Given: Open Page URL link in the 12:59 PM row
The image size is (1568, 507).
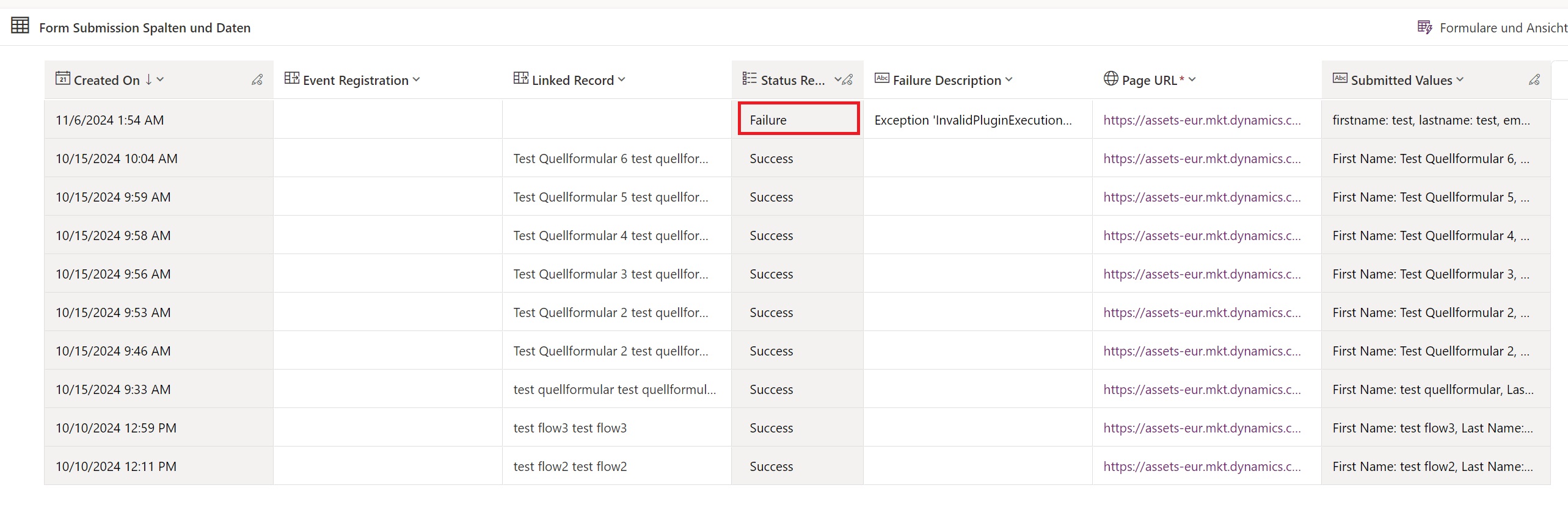Looking at the screenshot, I should 1202,428.
